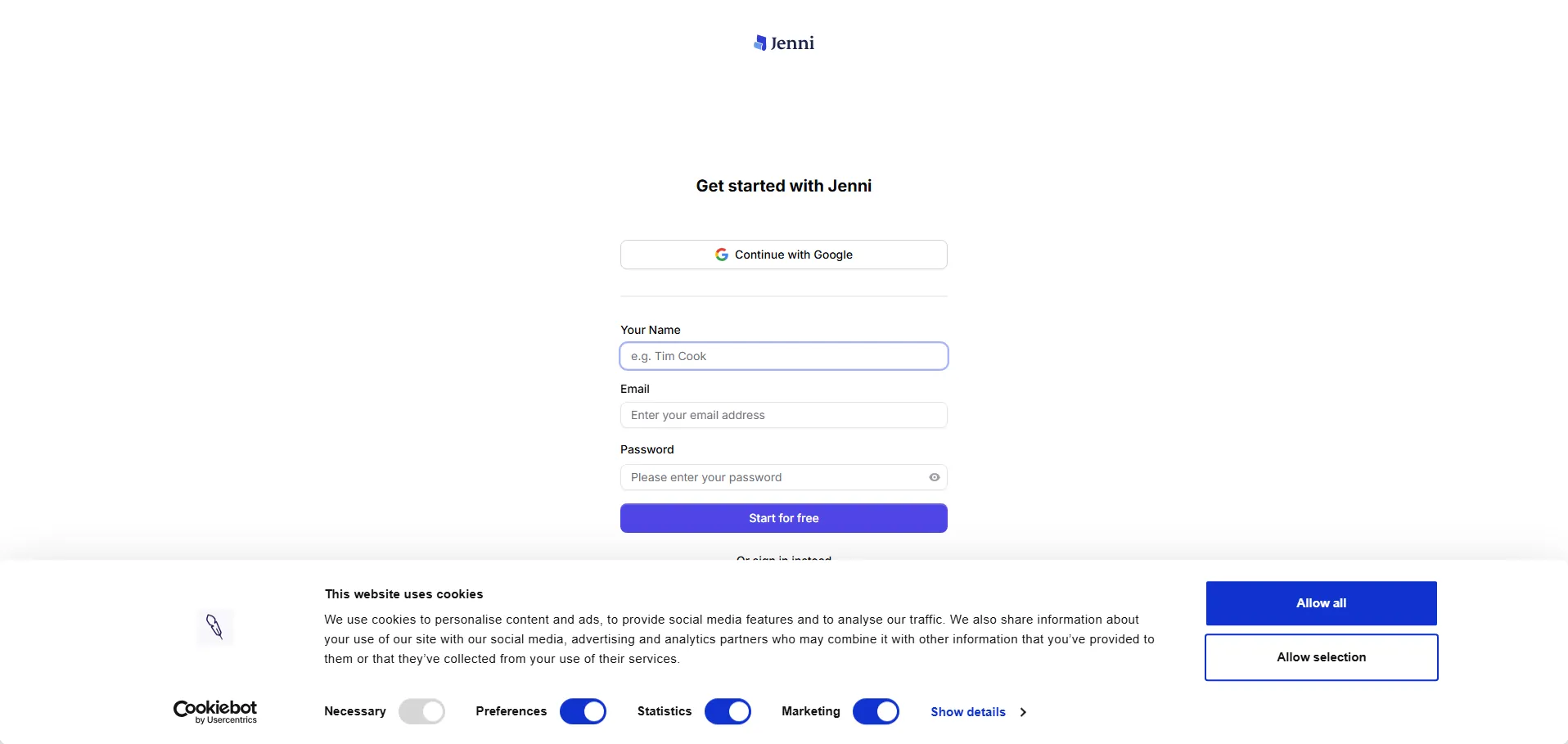This screenshot has width=1568, height=744.
Task: Click the feather quill icon in cookie banner
Action: [x=215, y=627]
